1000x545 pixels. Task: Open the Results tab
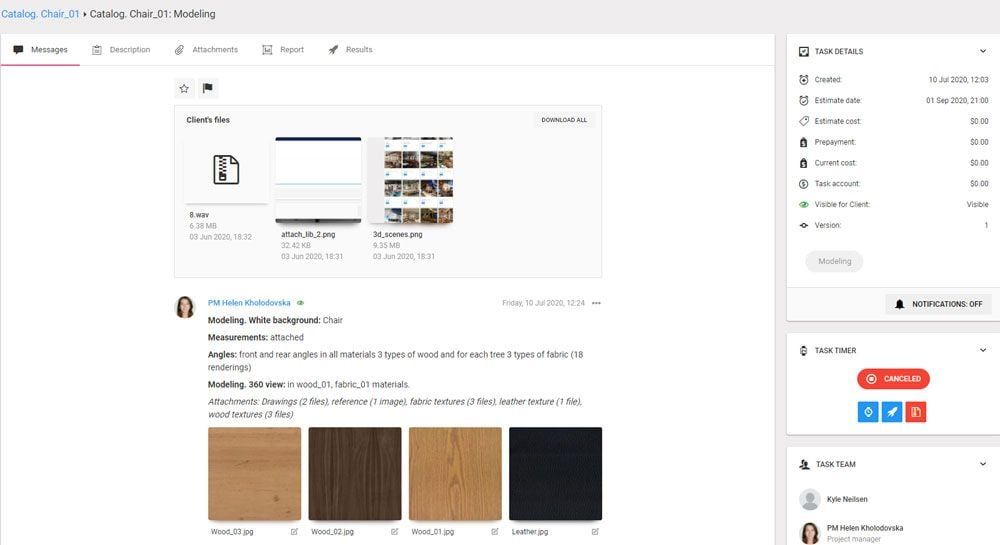coord(350,50)
